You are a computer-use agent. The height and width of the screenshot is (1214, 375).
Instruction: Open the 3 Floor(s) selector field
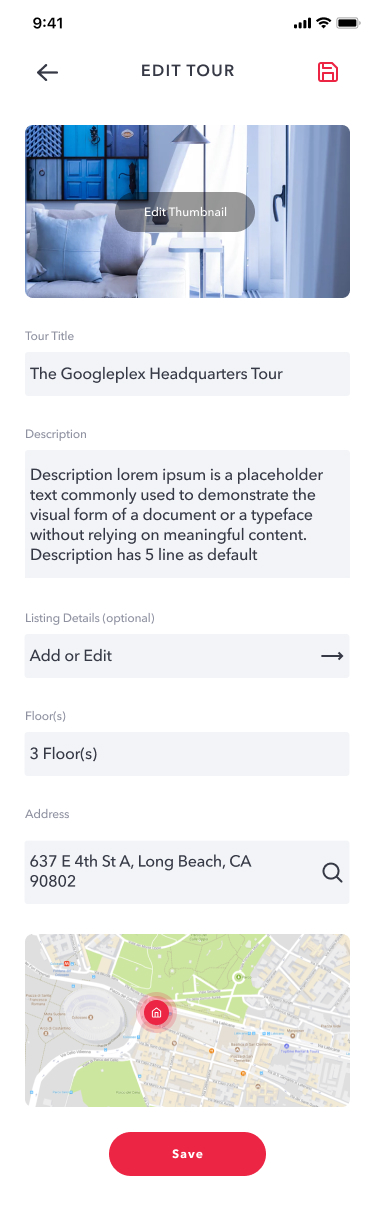pos(187,754)
